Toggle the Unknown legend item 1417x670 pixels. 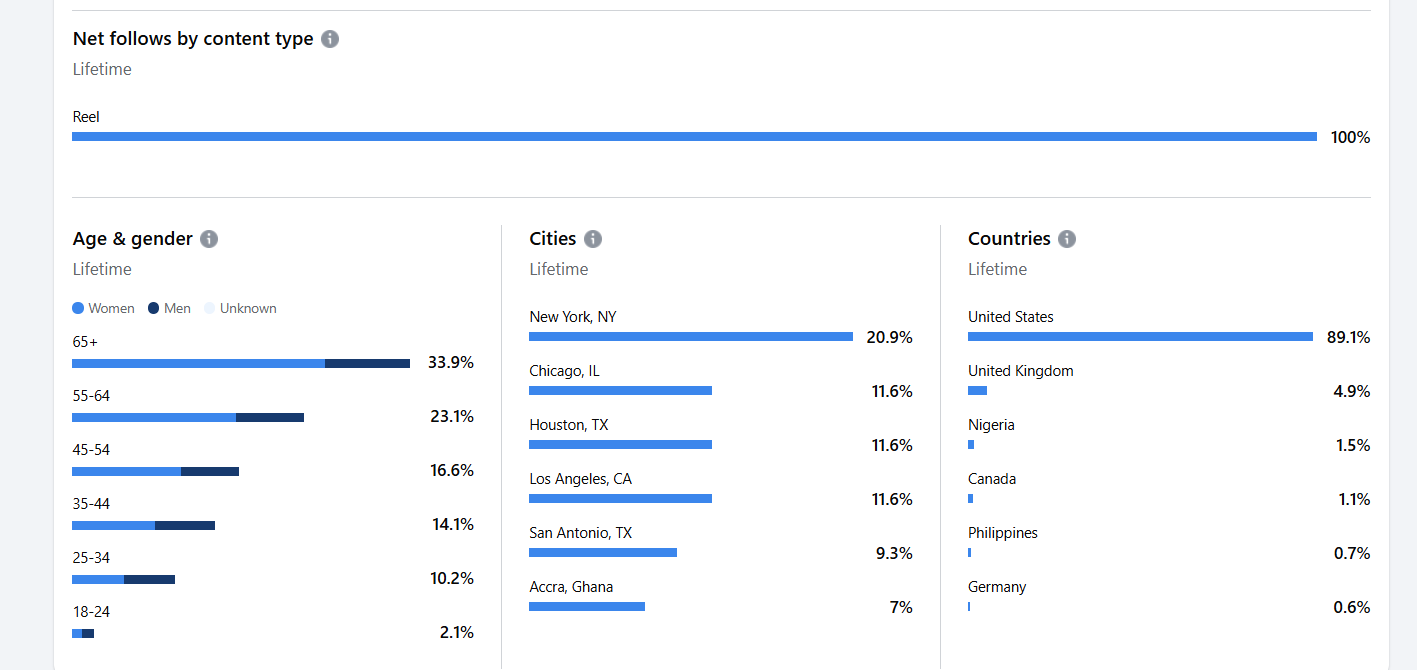(240, 308)
